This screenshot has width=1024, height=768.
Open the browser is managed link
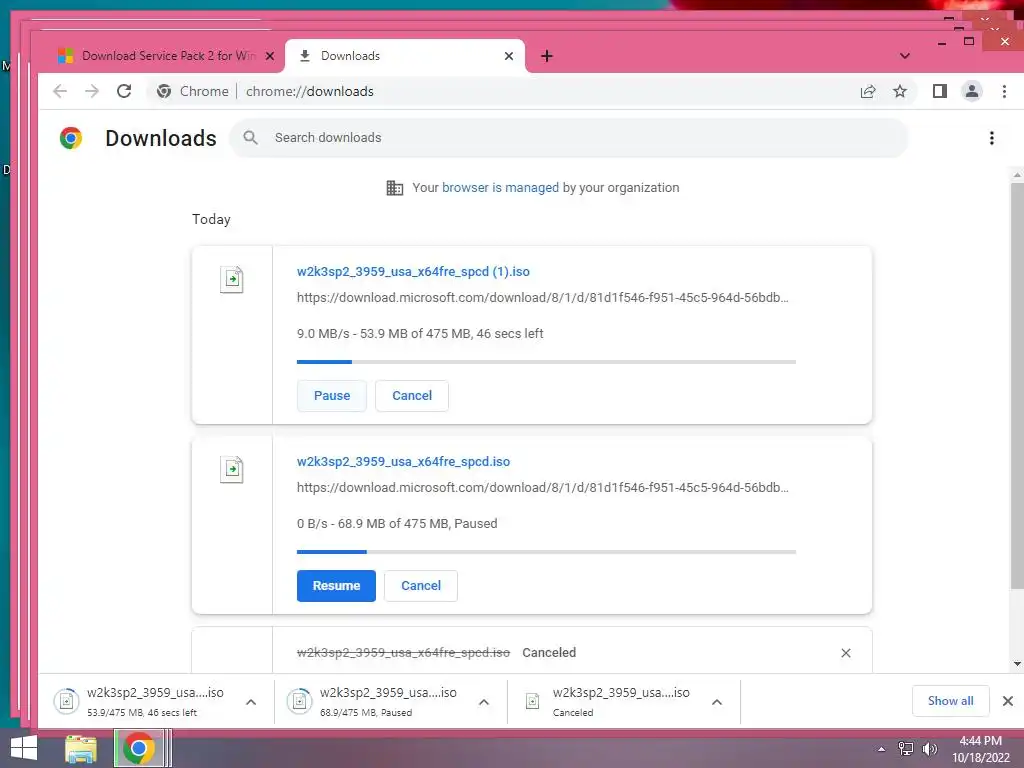500,188
